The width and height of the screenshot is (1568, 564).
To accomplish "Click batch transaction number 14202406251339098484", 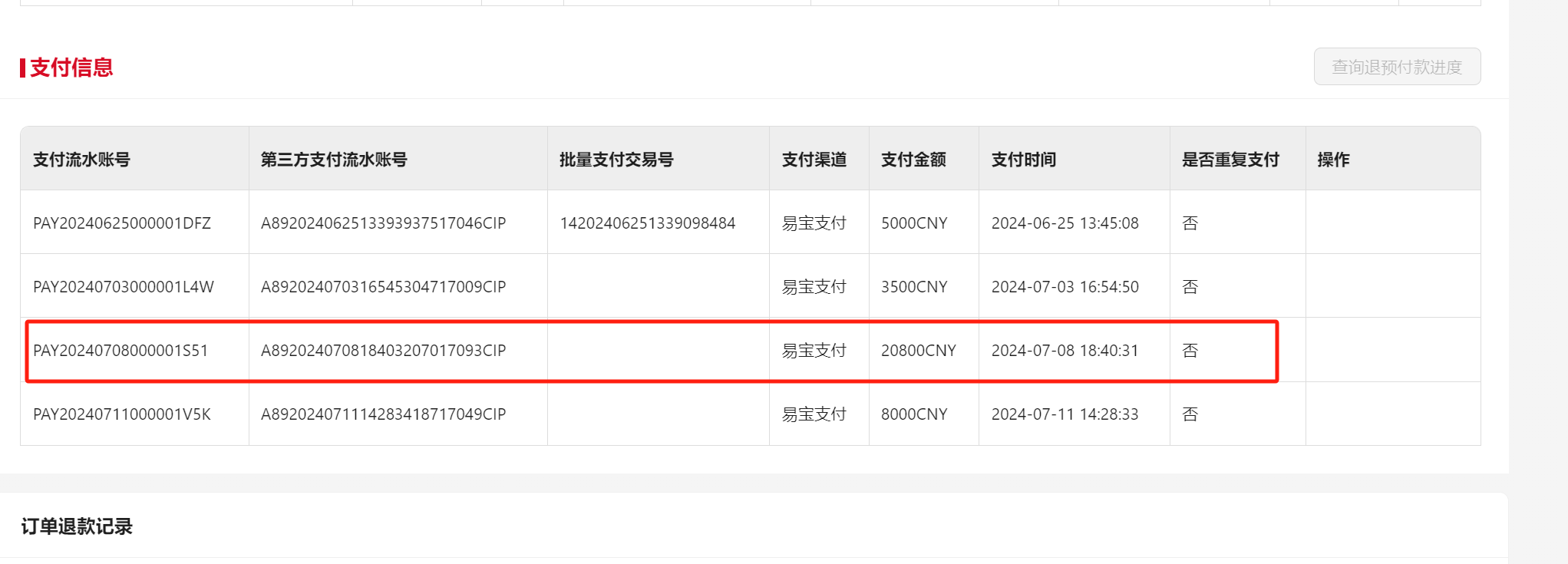I will (647, 223).
